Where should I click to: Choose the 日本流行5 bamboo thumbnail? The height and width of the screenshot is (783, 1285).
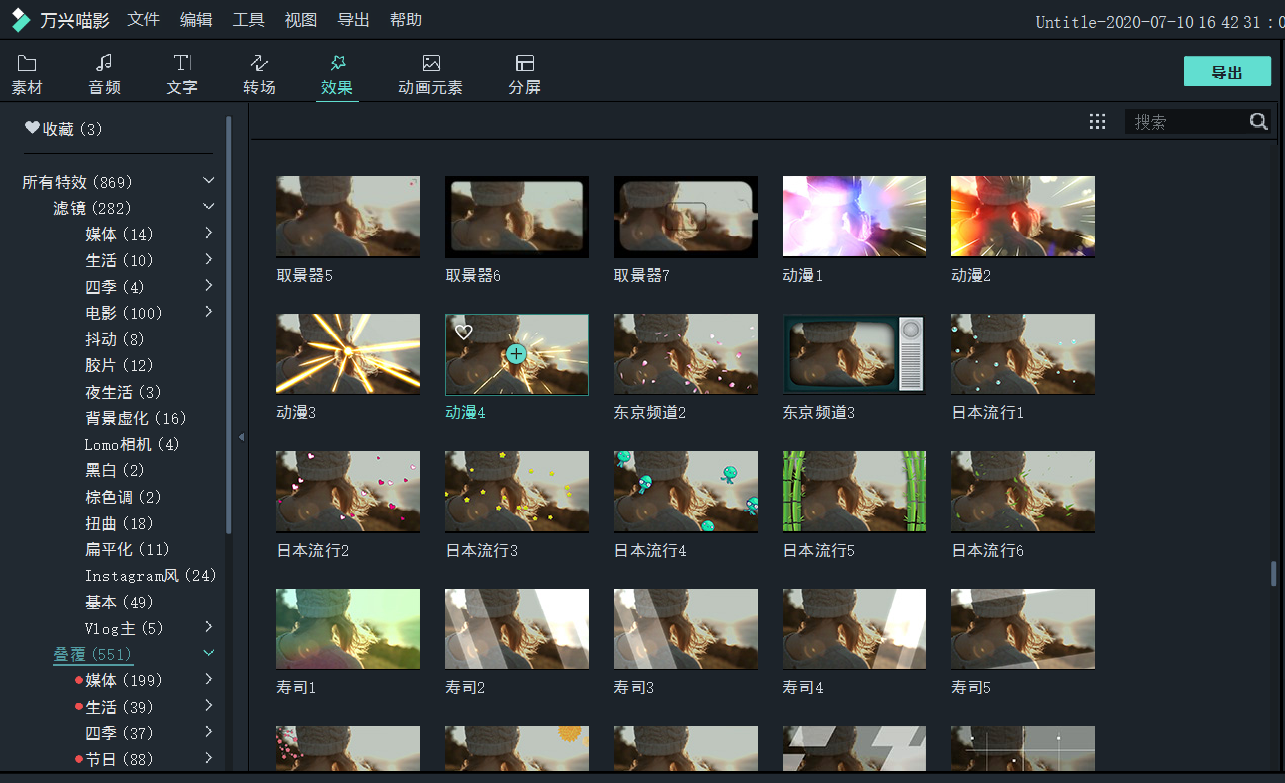(x=854, y=492)
